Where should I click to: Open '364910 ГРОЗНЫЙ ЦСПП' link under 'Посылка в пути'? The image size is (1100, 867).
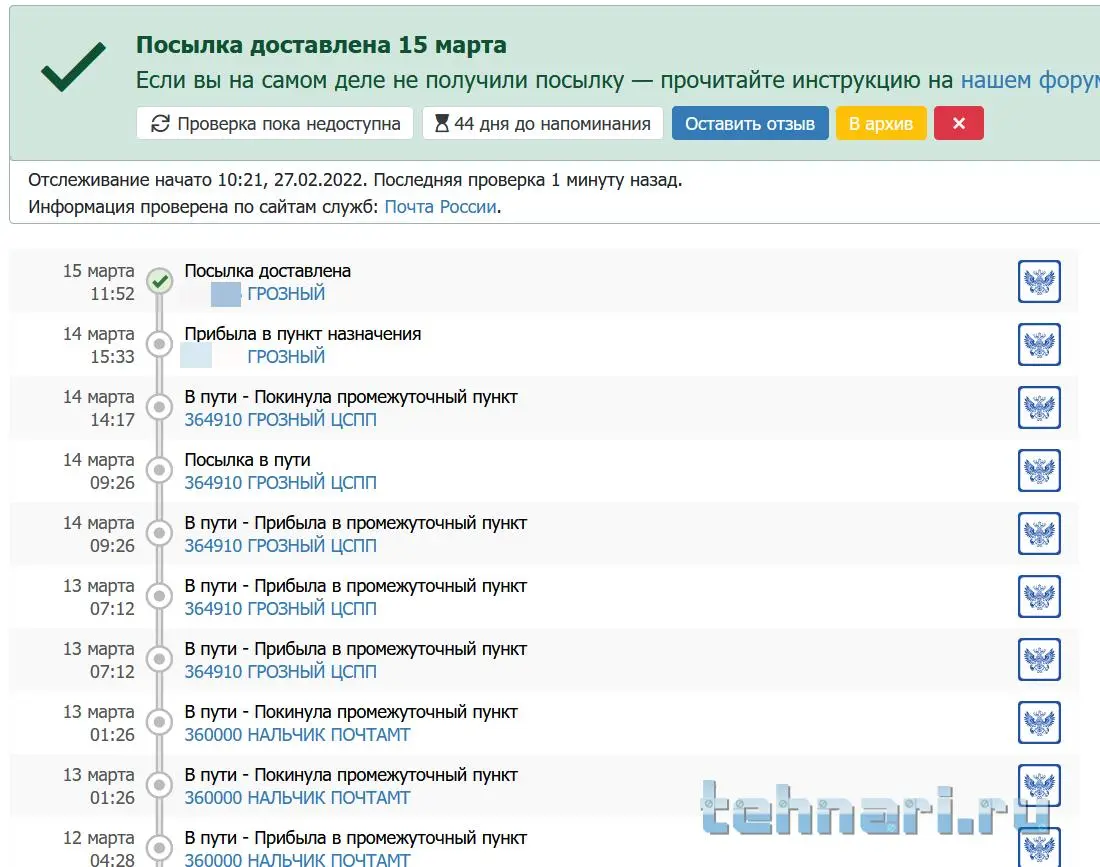pyautogui.click(x=281, y=483)
